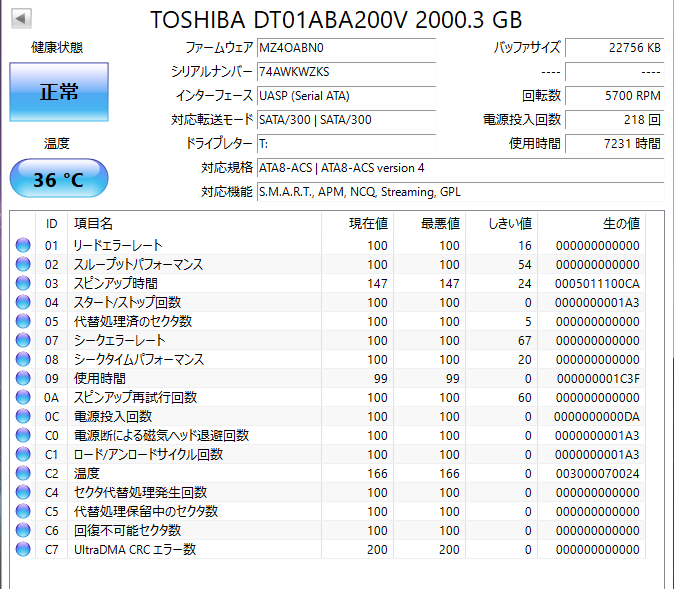Click raw value 0005011100CA

pos(597,284)
